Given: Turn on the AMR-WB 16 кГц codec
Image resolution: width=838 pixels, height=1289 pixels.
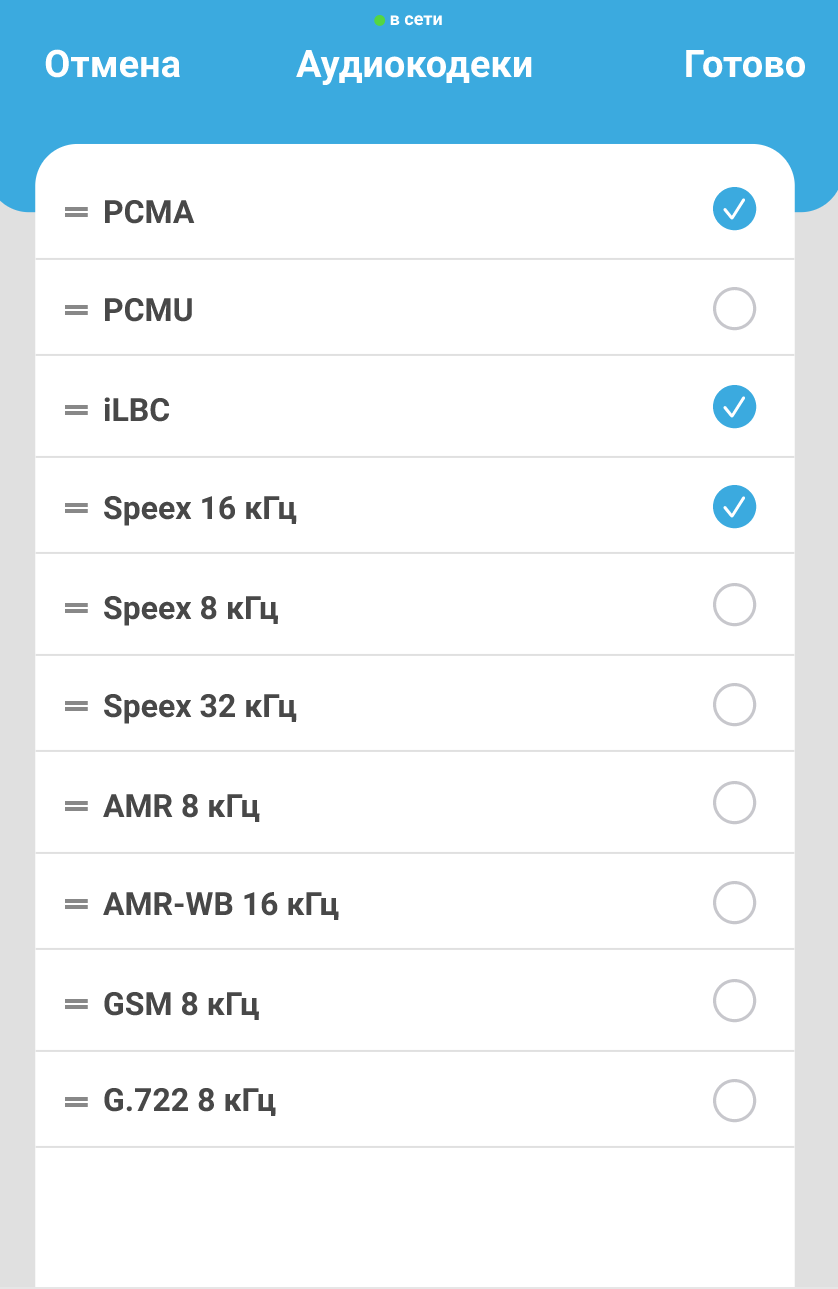Looking at the screenshot, I should click(x=734, y=902).
